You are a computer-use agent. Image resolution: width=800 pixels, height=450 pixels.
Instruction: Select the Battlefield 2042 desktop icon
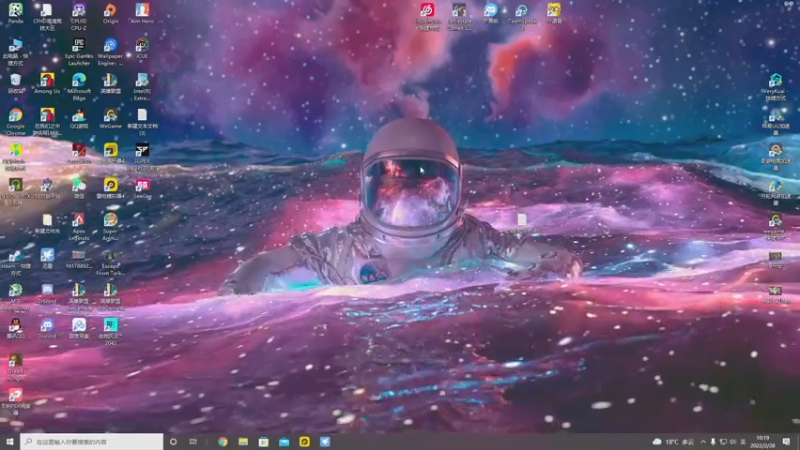pyautogui.click(x=110, y=331)
